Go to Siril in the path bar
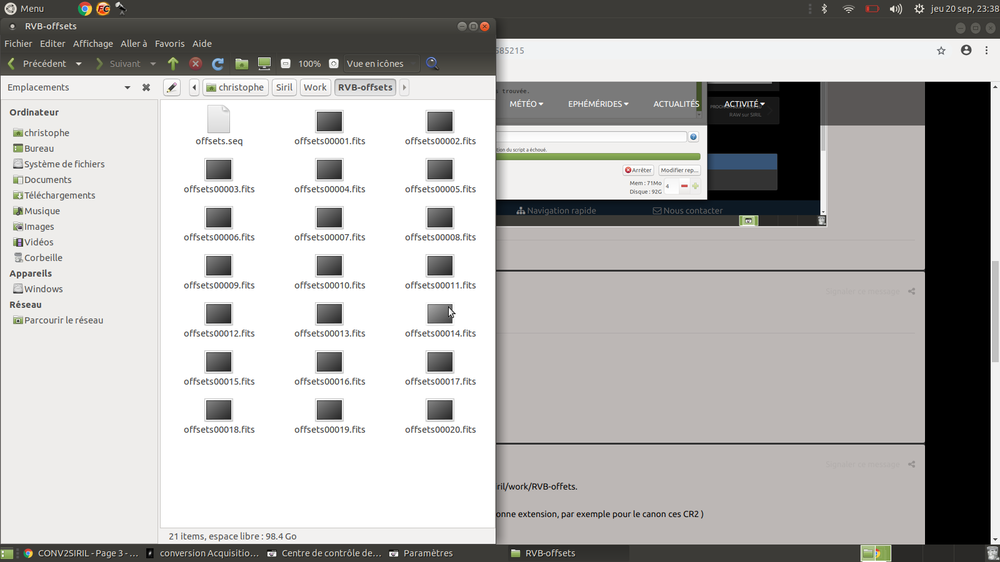1000x562 pixels. click(284, 87)
